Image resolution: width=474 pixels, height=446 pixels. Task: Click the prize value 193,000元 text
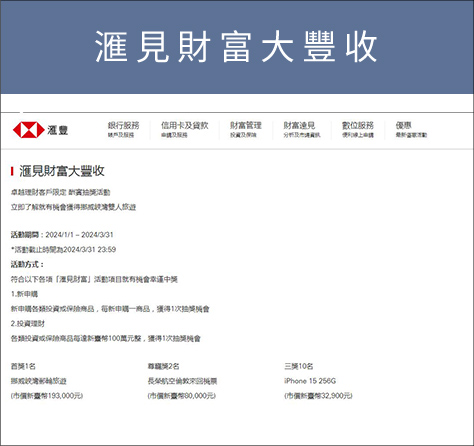(47, 396)
